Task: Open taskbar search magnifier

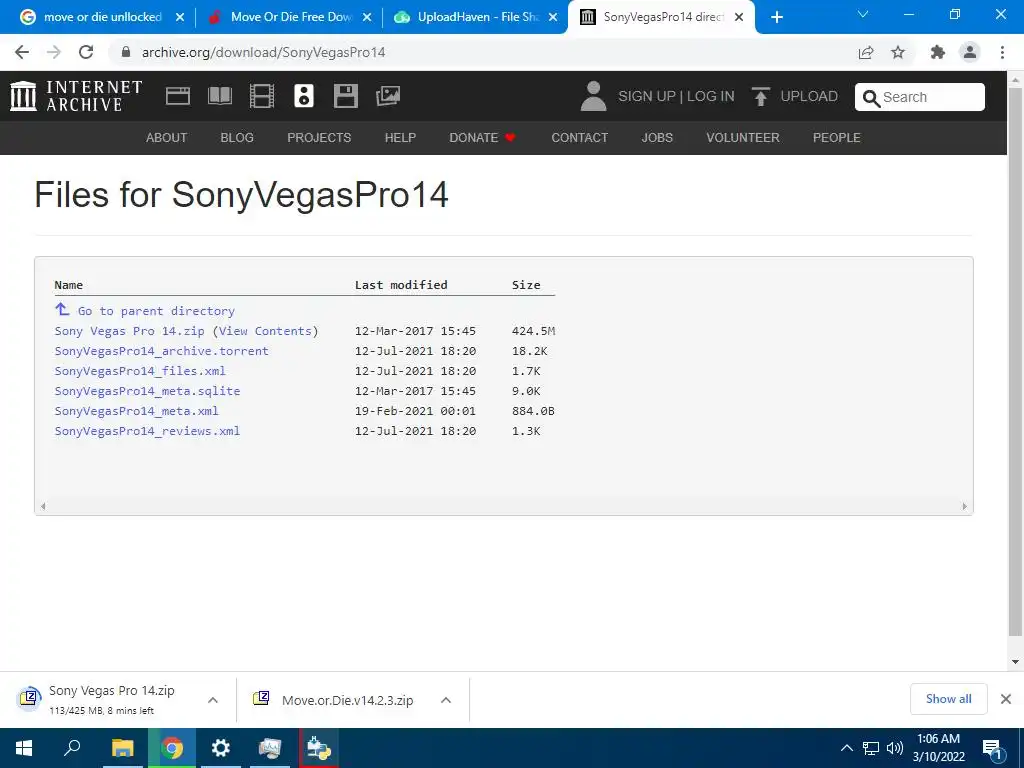Action: 72,747
